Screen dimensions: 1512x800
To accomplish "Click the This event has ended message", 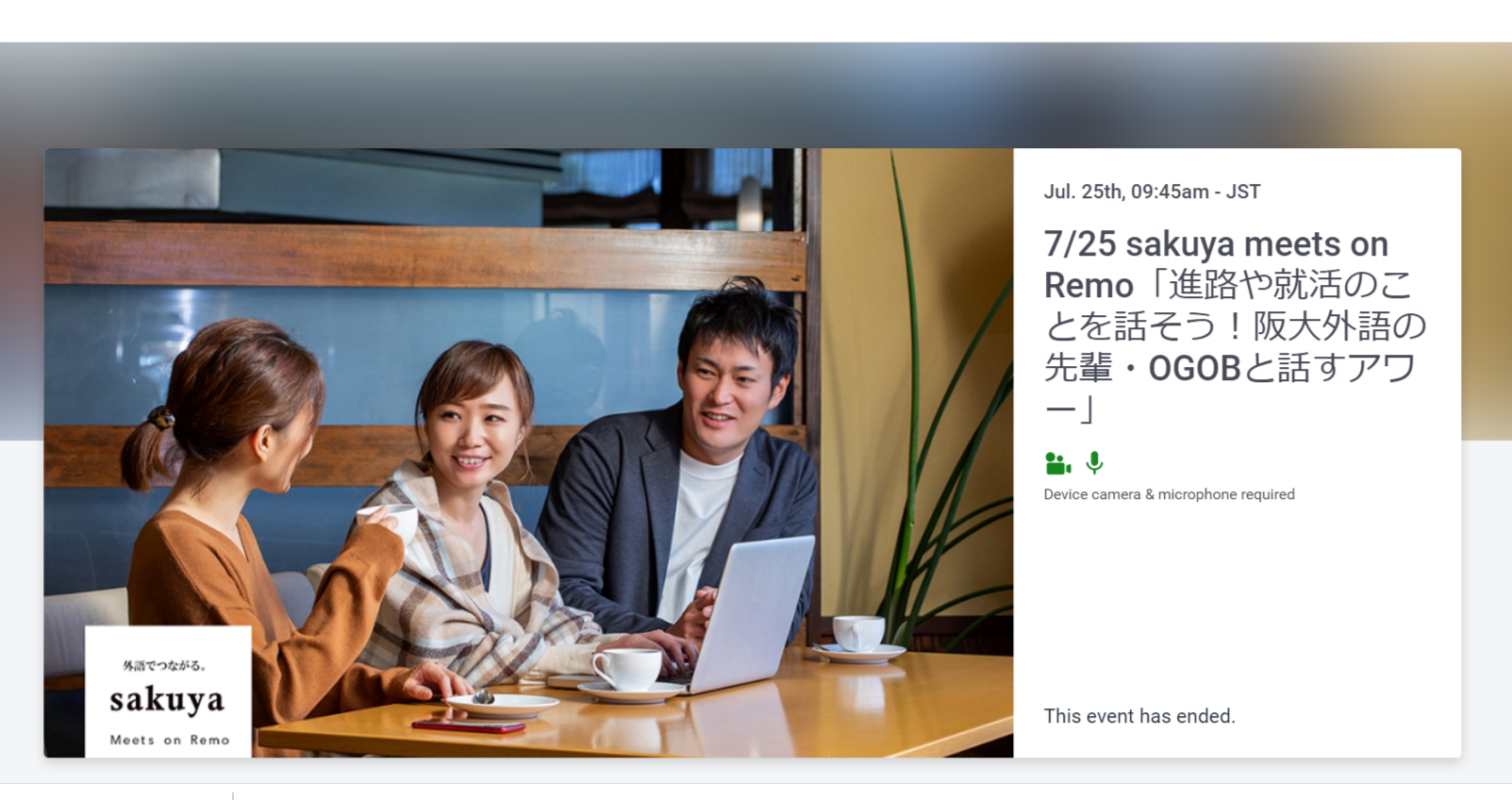I will point(1138,716).
